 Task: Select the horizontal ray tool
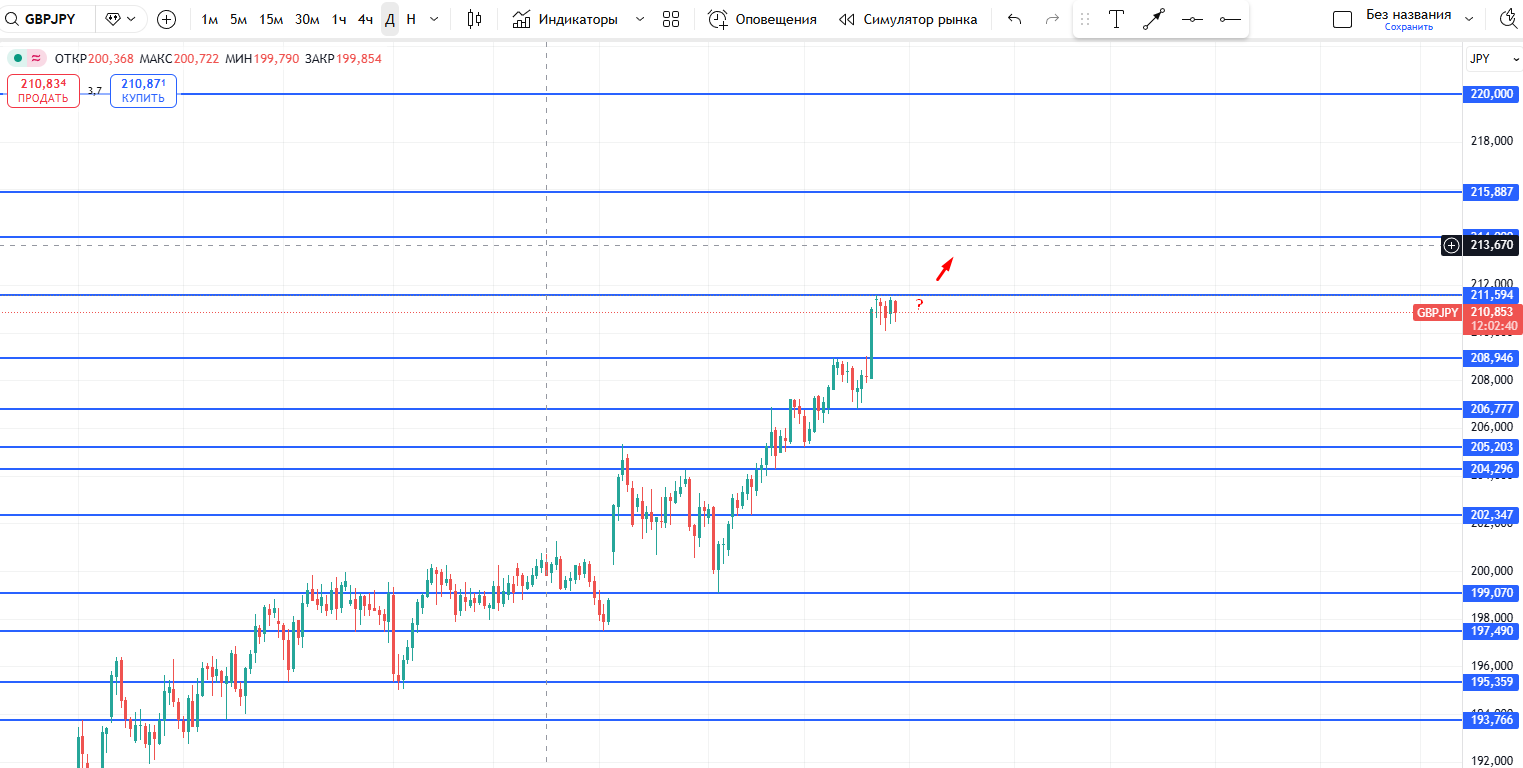click(1230, 19)
